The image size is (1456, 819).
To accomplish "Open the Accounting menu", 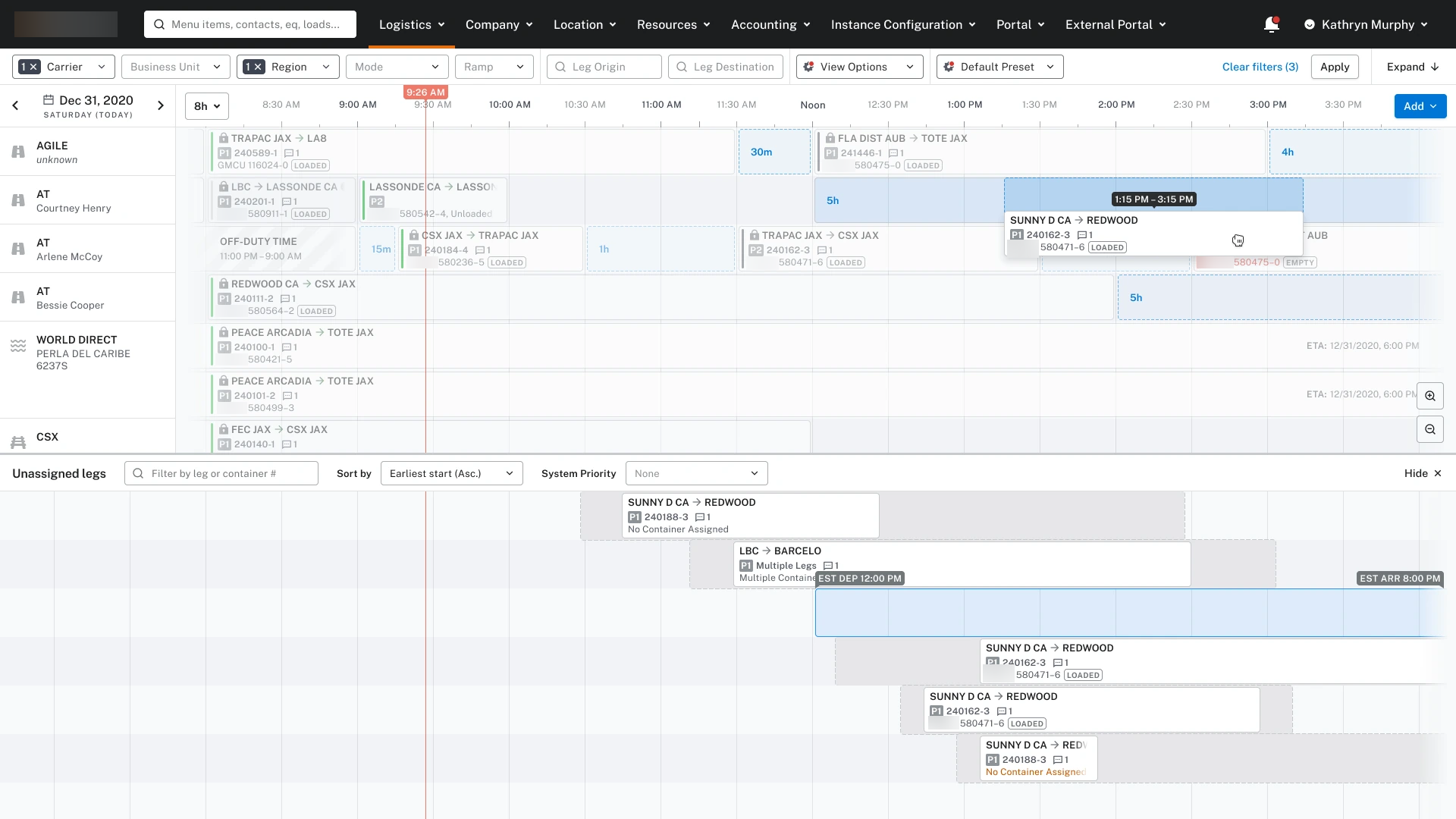I will (x=770, y=24).
